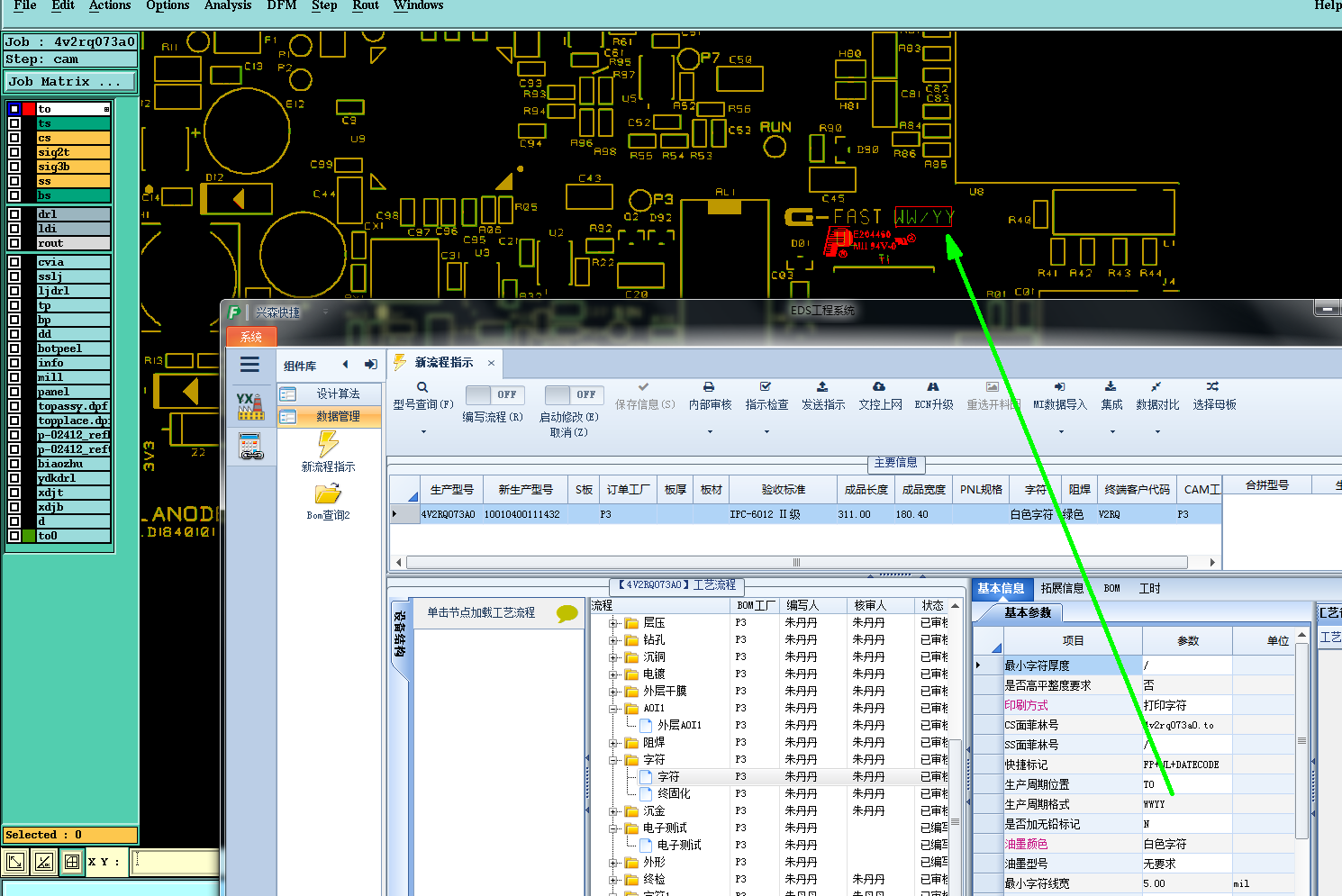Screen dimensions: 1342x896
Task: Click 重选开料图 image icon
Action: tap(993, 386)
